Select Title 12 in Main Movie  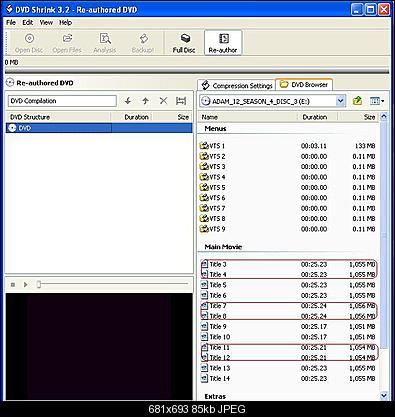(x=288, y=358)
